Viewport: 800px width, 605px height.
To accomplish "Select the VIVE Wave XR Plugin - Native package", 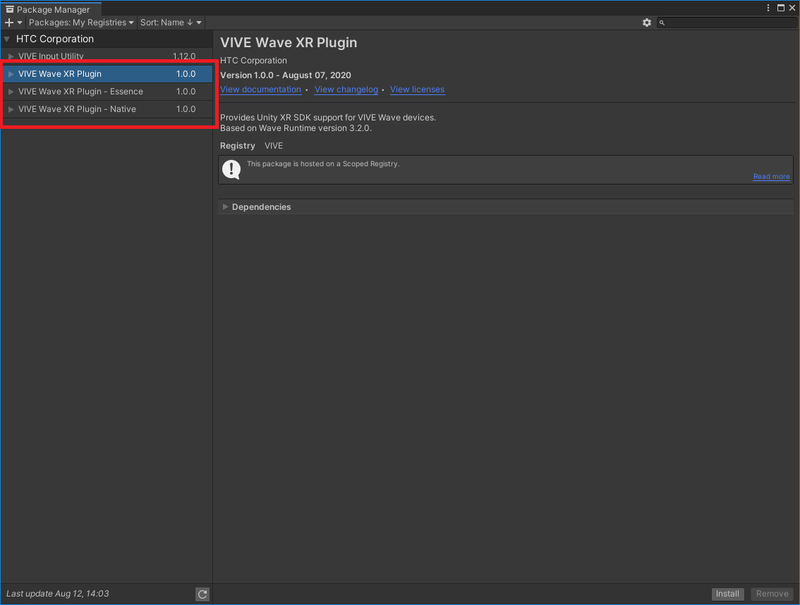I will tap(107, 109).
